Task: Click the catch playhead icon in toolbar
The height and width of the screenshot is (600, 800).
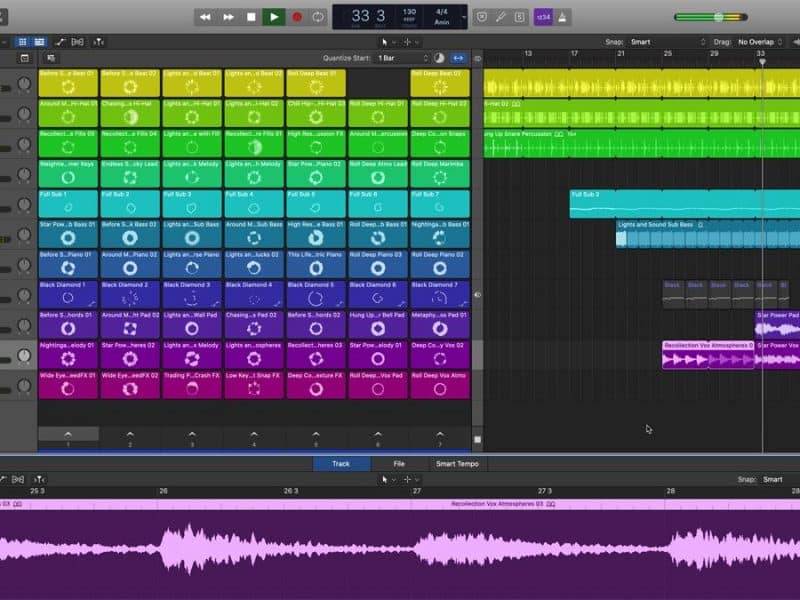Action: coord(99,42)
